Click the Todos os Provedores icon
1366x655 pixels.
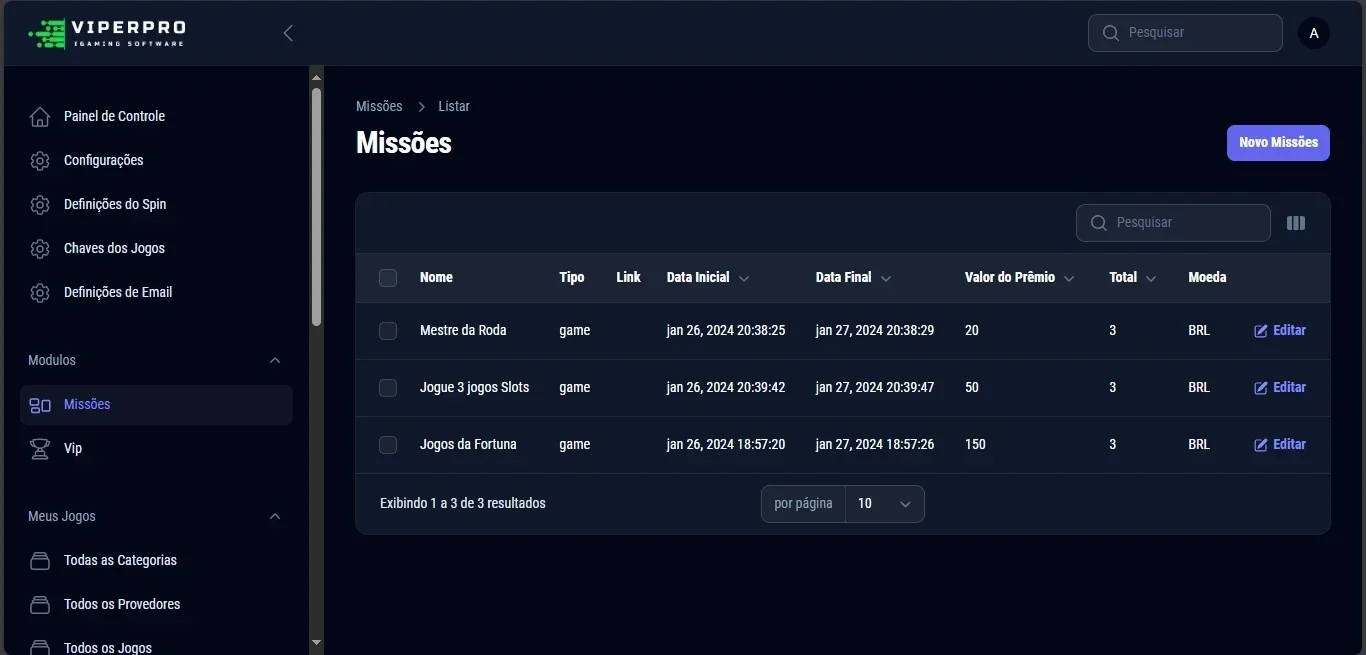pos(40,605)
